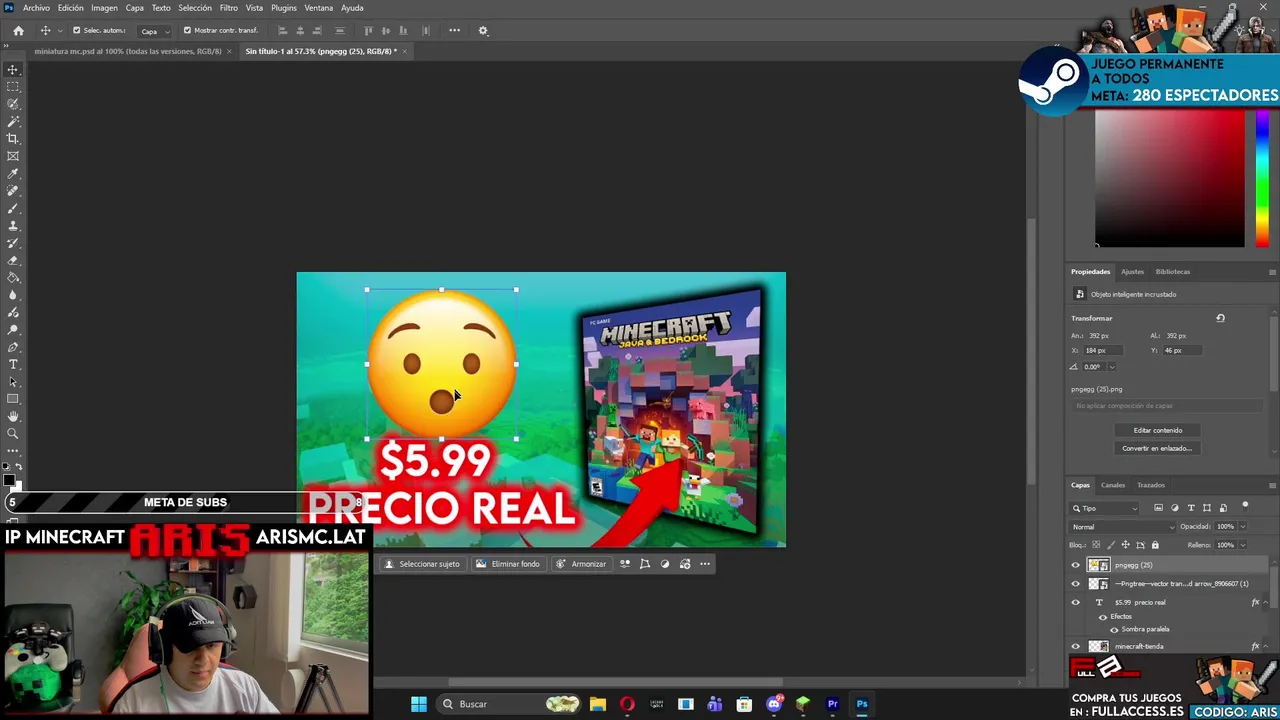Filter layers by adjustment layer icon
The width and height of the screenshot is (1280, 720).
pyautogui.click(x=1174, y=508)
